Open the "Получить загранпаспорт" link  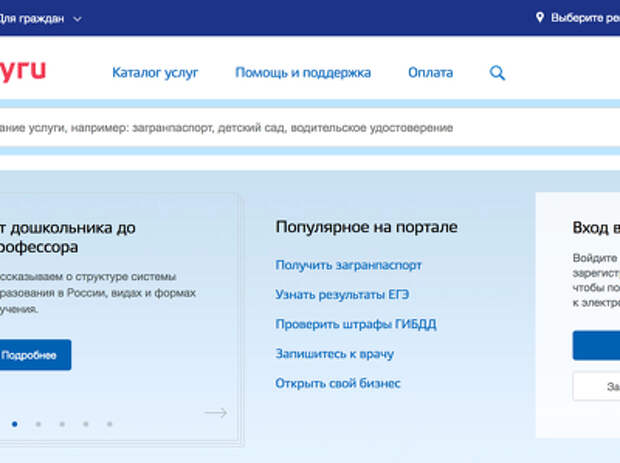(348, 265)
